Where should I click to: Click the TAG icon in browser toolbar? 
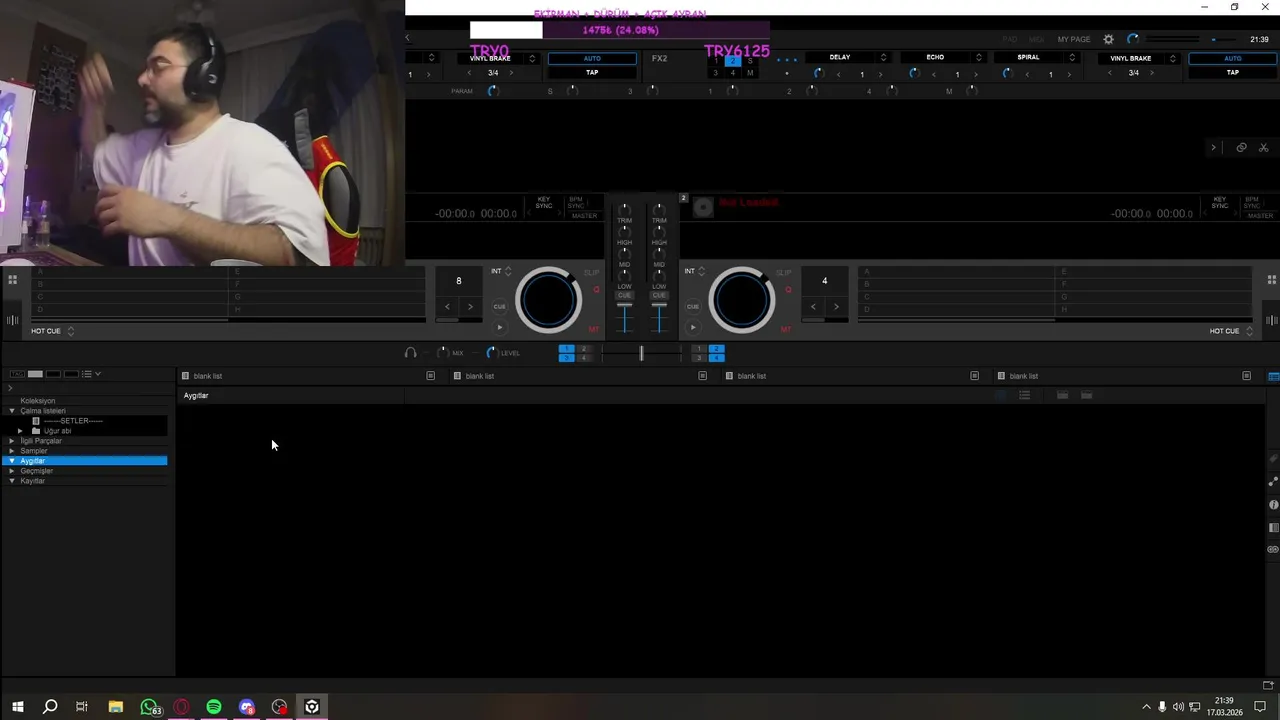pyautogui.click(x=16, y=374)
